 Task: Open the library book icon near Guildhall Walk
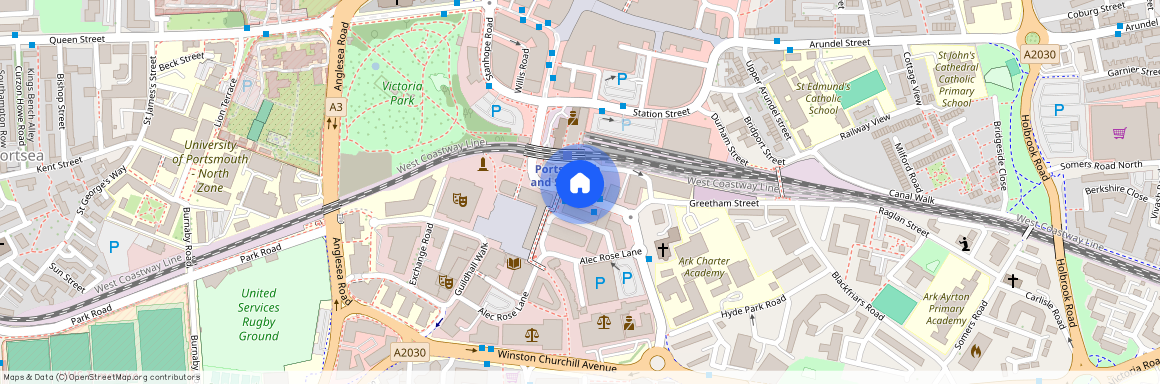point(513,263)
